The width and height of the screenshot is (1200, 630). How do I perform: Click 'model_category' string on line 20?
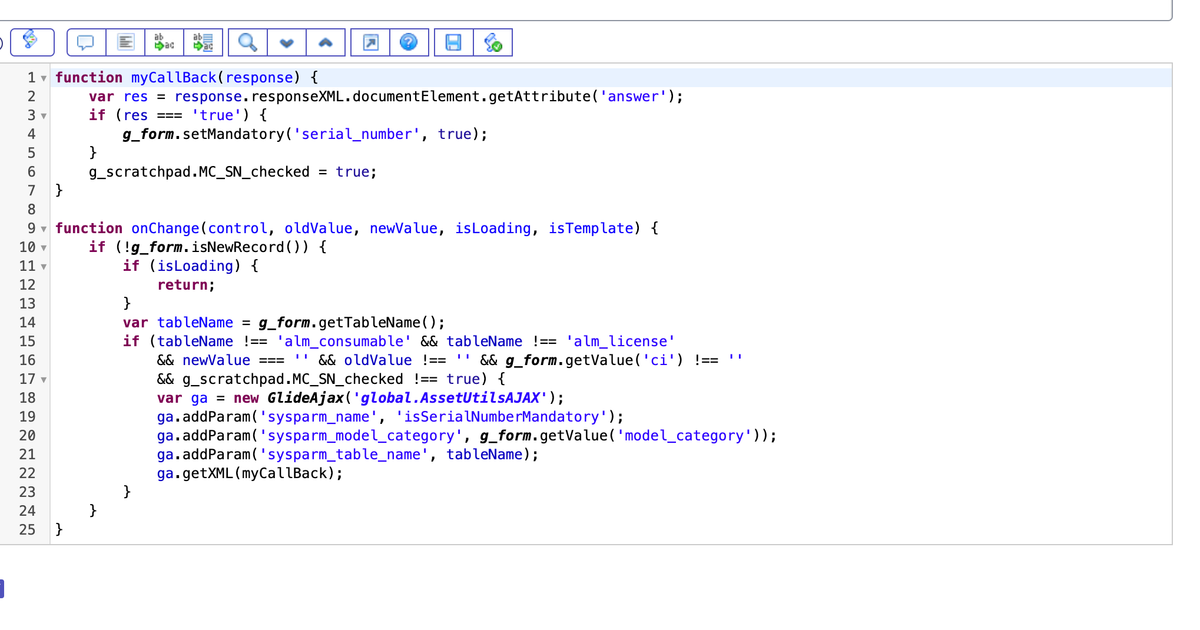pyautogui.click(x=686, y=436)
